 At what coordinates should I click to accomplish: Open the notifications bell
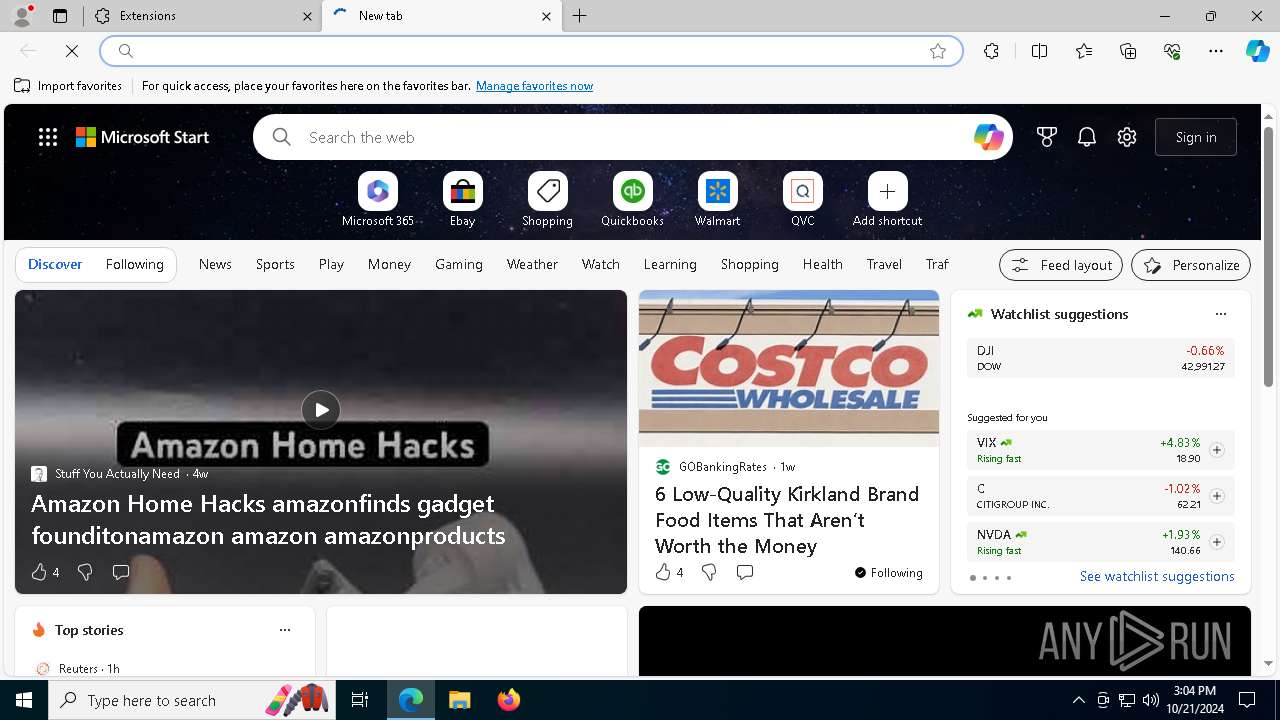pyautogui.click(x=1087, y=137)
